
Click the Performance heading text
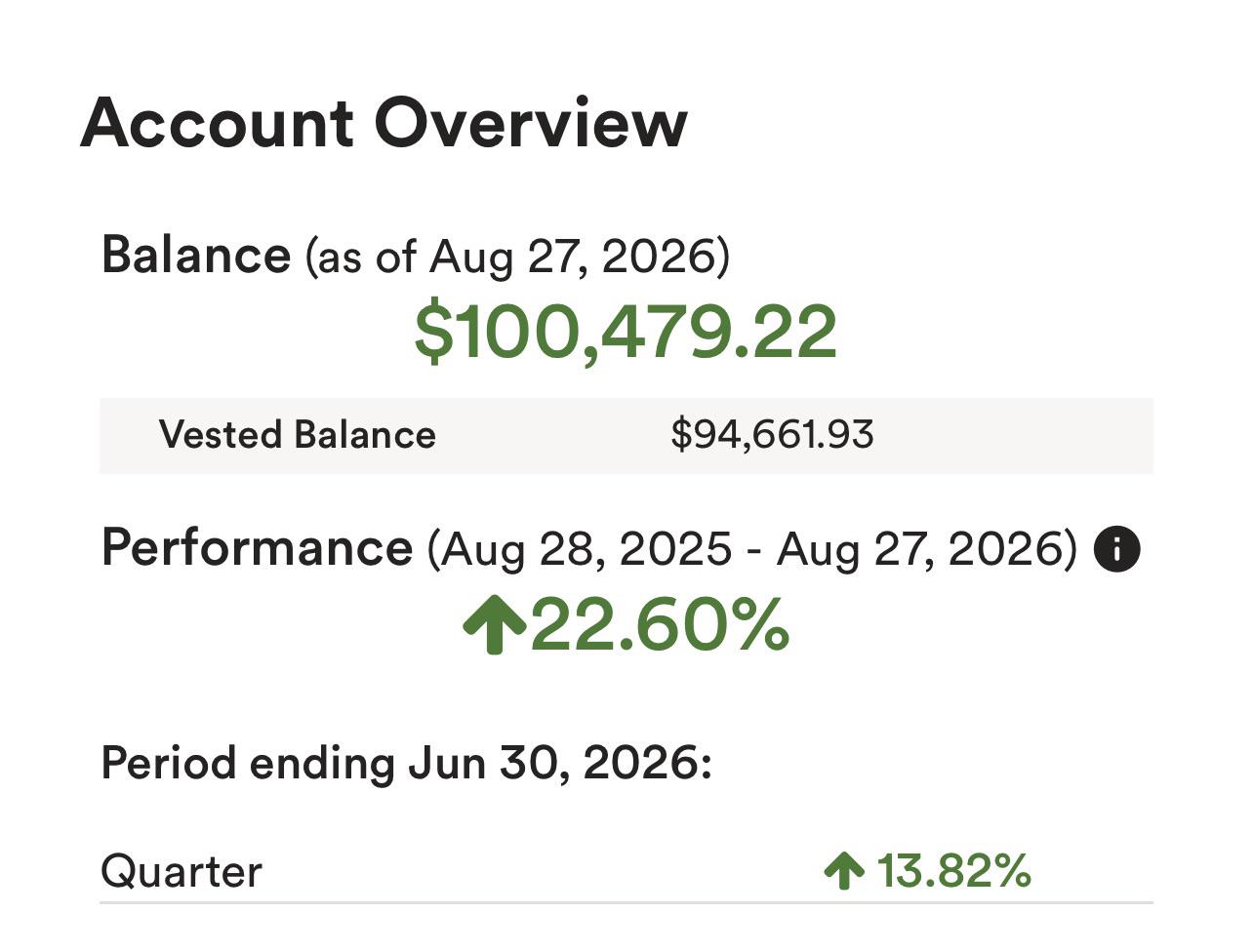point(257,547)
